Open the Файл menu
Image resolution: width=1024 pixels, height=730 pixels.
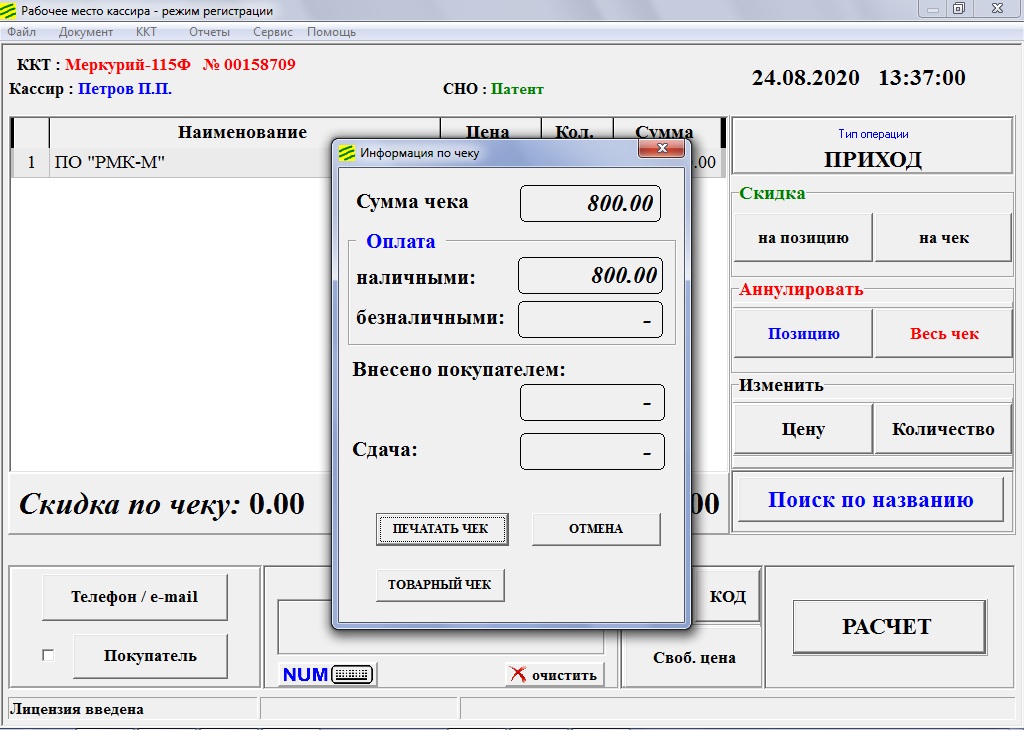pyautogui.click(x=21, y=32)
